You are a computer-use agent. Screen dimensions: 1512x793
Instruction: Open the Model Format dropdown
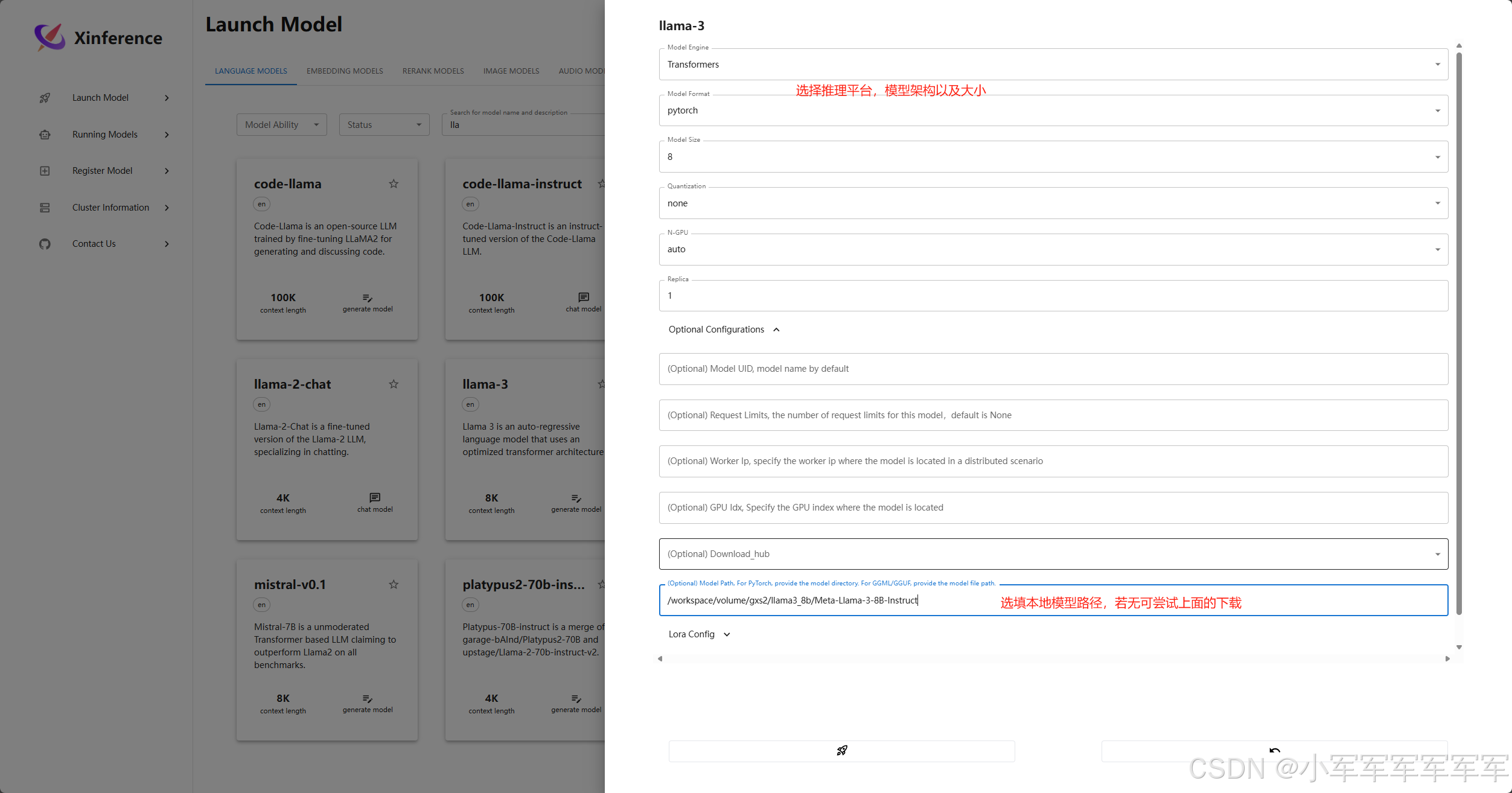click(x=1053, y=110)
